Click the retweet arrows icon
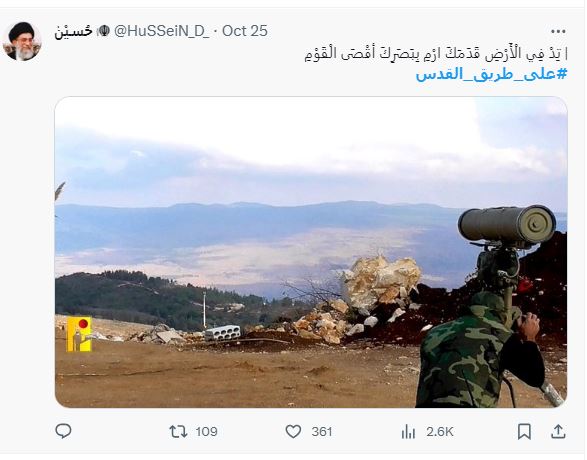Viewport: 587px width, 460px height. (178, 432)
